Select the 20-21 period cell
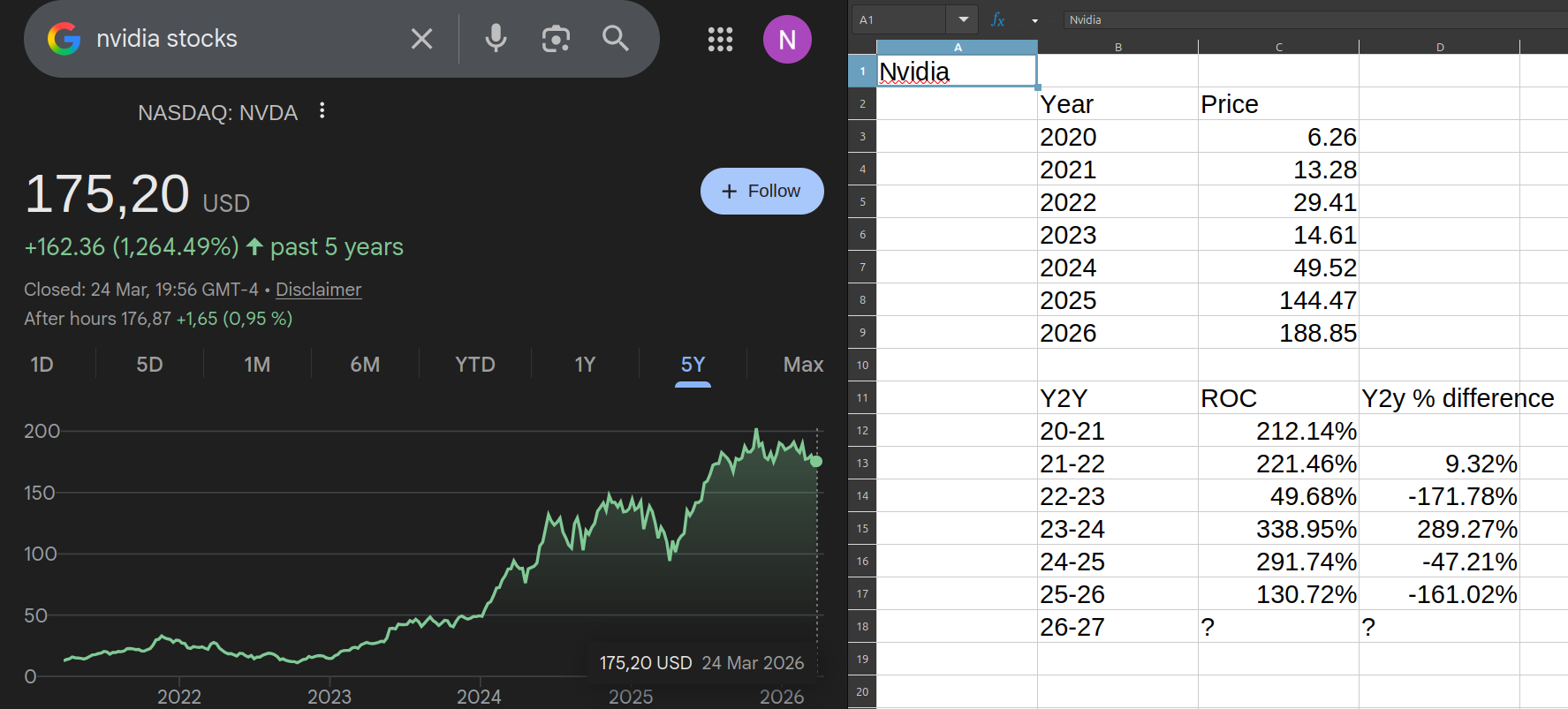Screen dimensions: 1568x709 point(1117,430)
